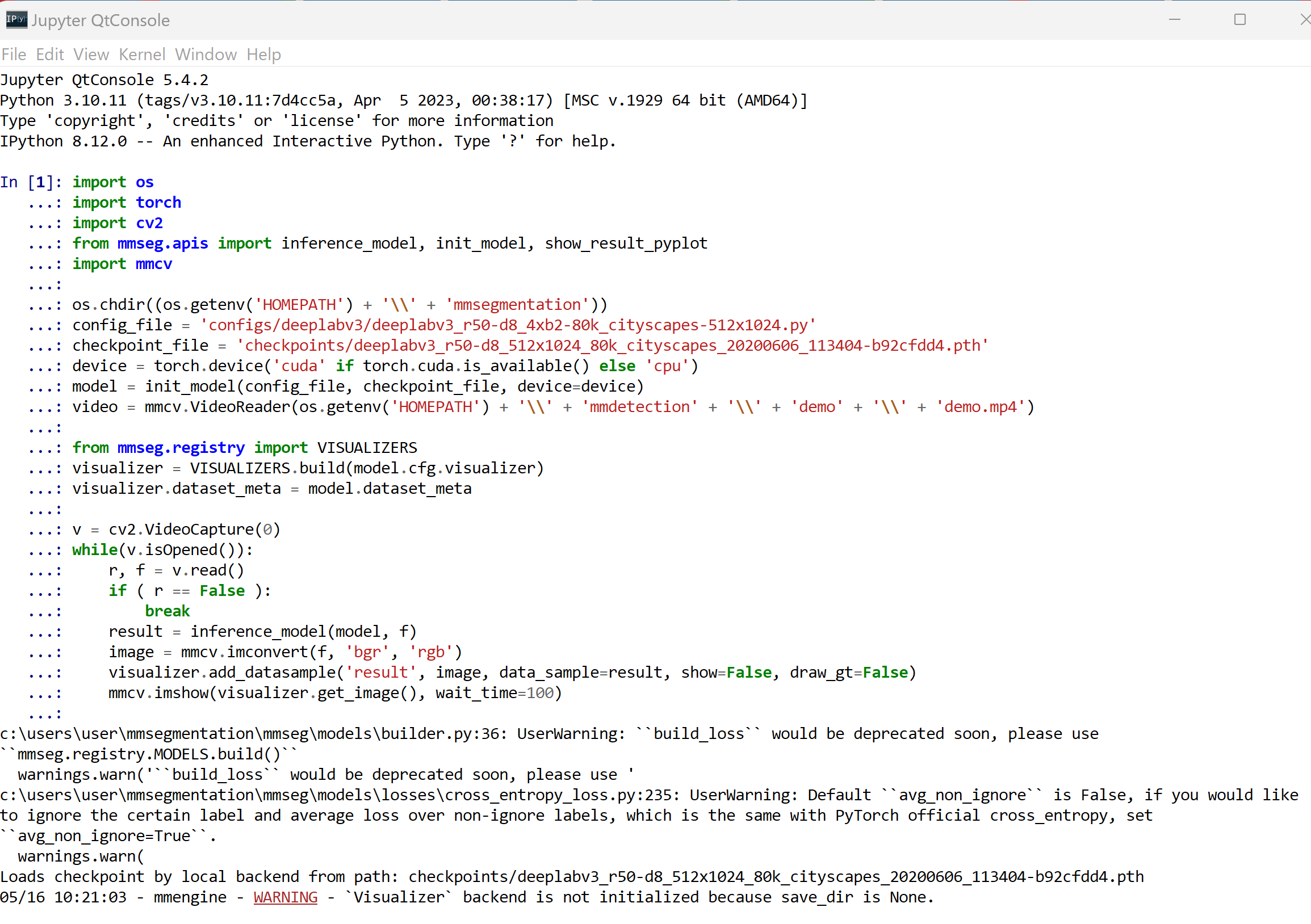Click the 'while(v.isOpened()):' line

pyautogui.click(x=163, y=550)
